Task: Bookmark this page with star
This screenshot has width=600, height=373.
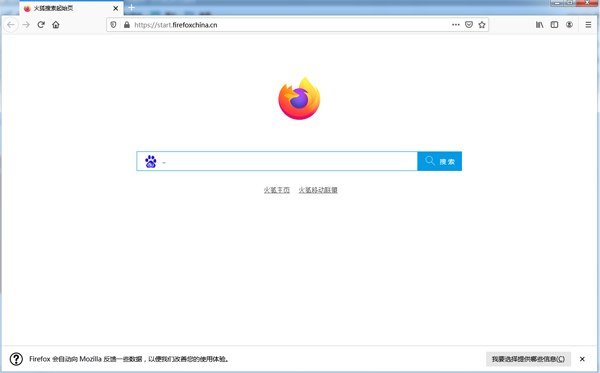Action: 482,25
